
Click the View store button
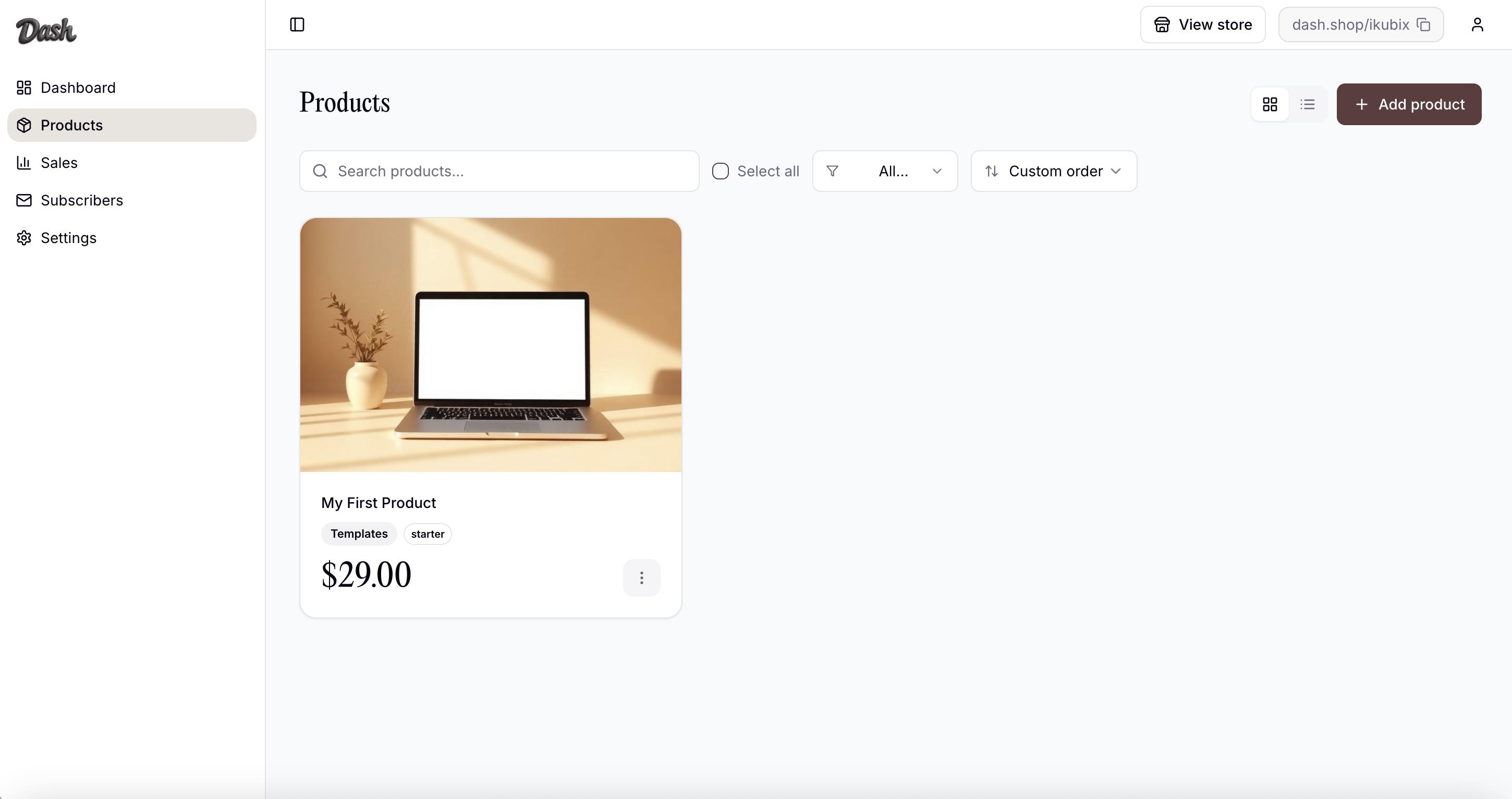coord(1202,25)
